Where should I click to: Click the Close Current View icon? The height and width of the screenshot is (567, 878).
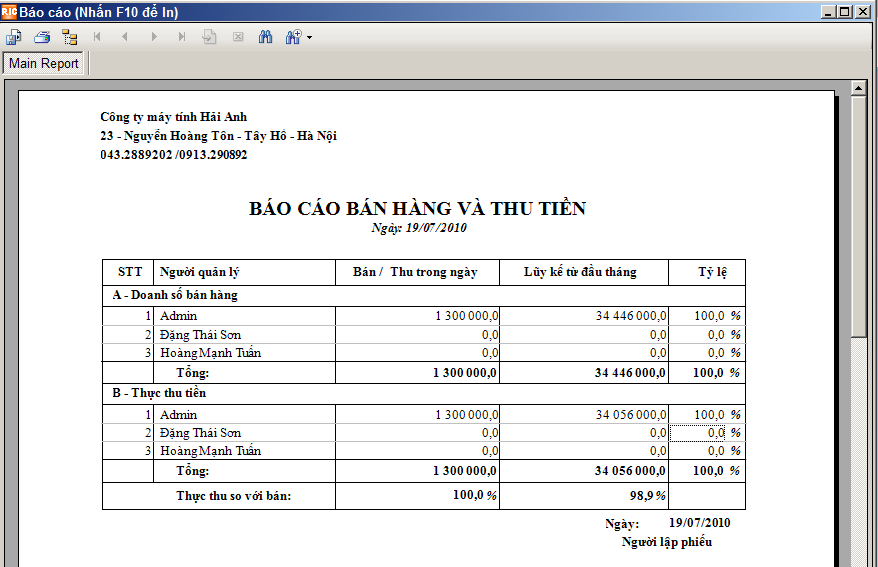click(x=238, y=37)
